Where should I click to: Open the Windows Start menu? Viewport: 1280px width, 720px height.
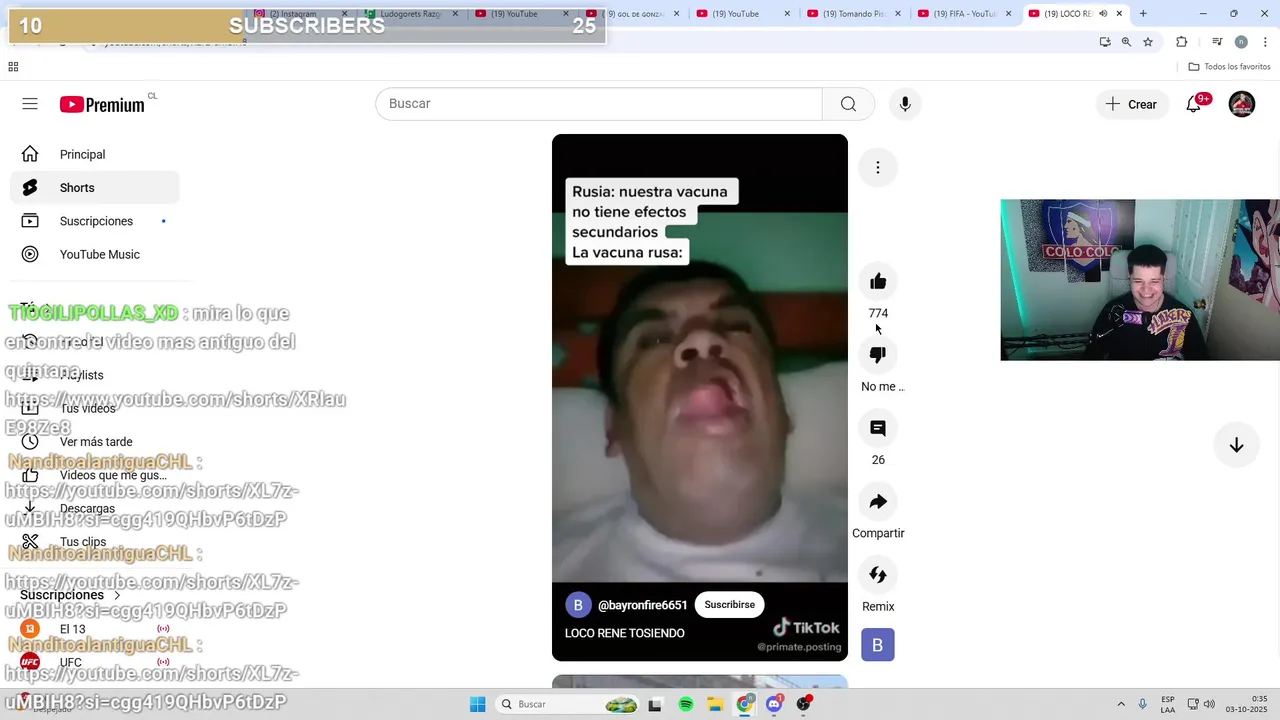click(478, 704)
